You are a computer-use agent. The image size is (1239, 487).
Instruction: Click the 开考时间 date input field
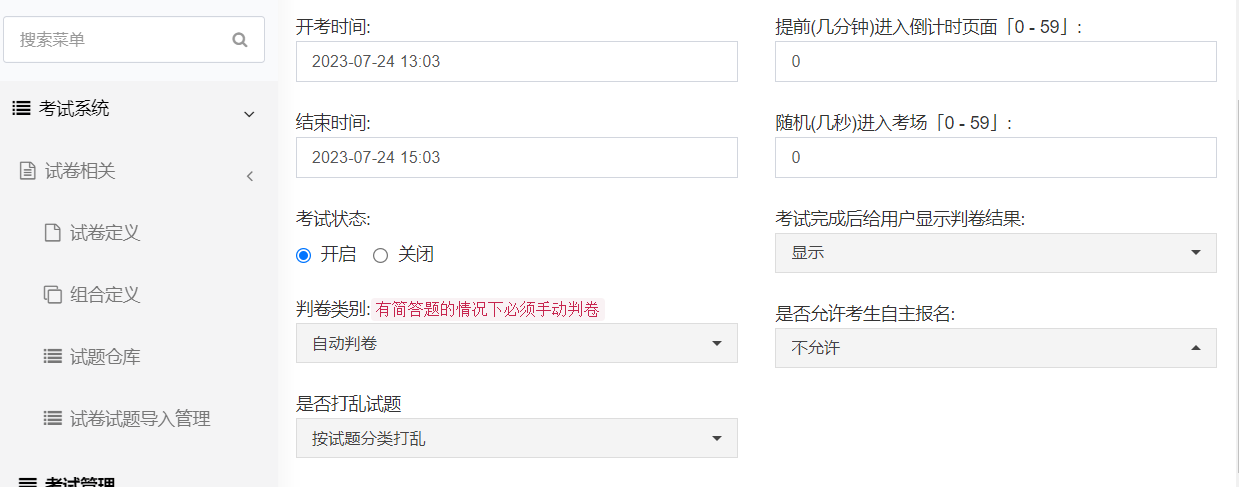517,61
